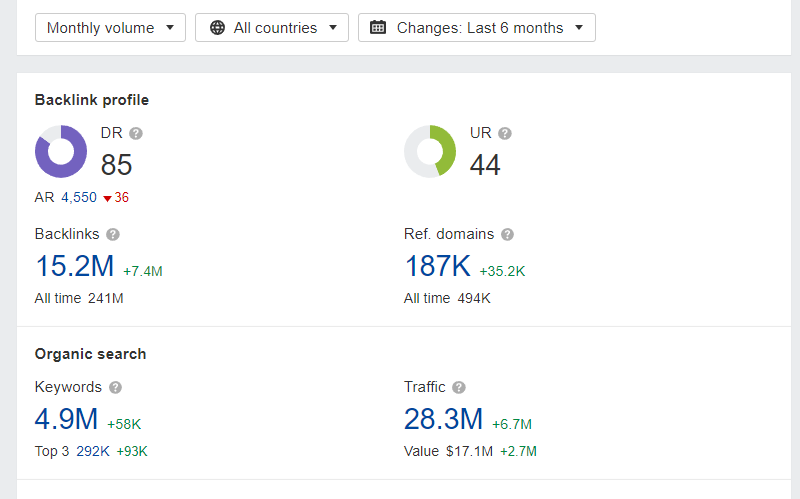Click the globe icon in countries filter
800x499 pixels.
coord(217,28)
